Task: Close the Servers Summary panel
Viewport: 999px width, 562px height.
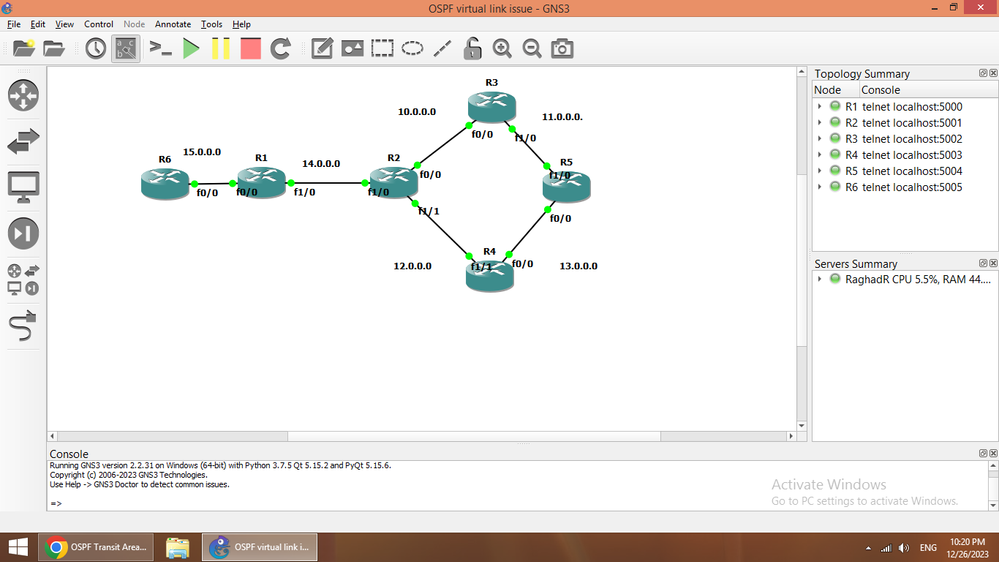Action: pos(993,263)
